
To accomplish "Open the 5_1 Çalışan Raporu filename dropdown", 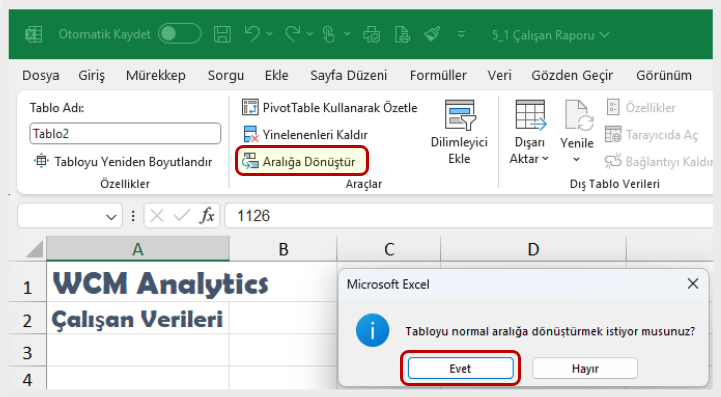I will [550, 35].
